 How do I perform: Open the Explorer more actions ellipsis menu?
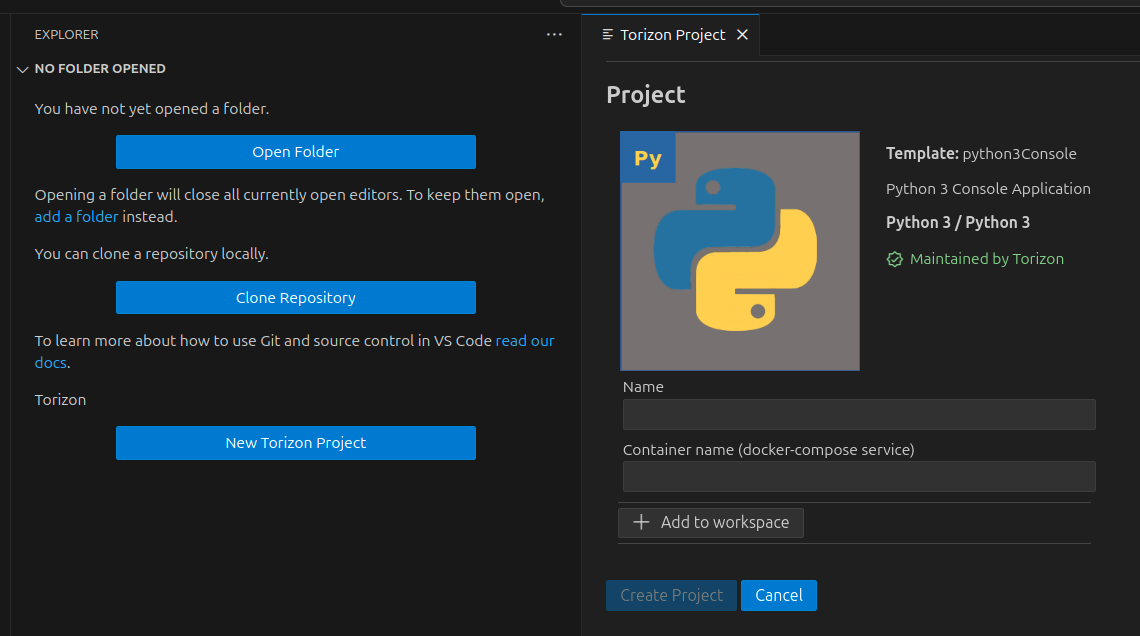[x=554, y=35]
